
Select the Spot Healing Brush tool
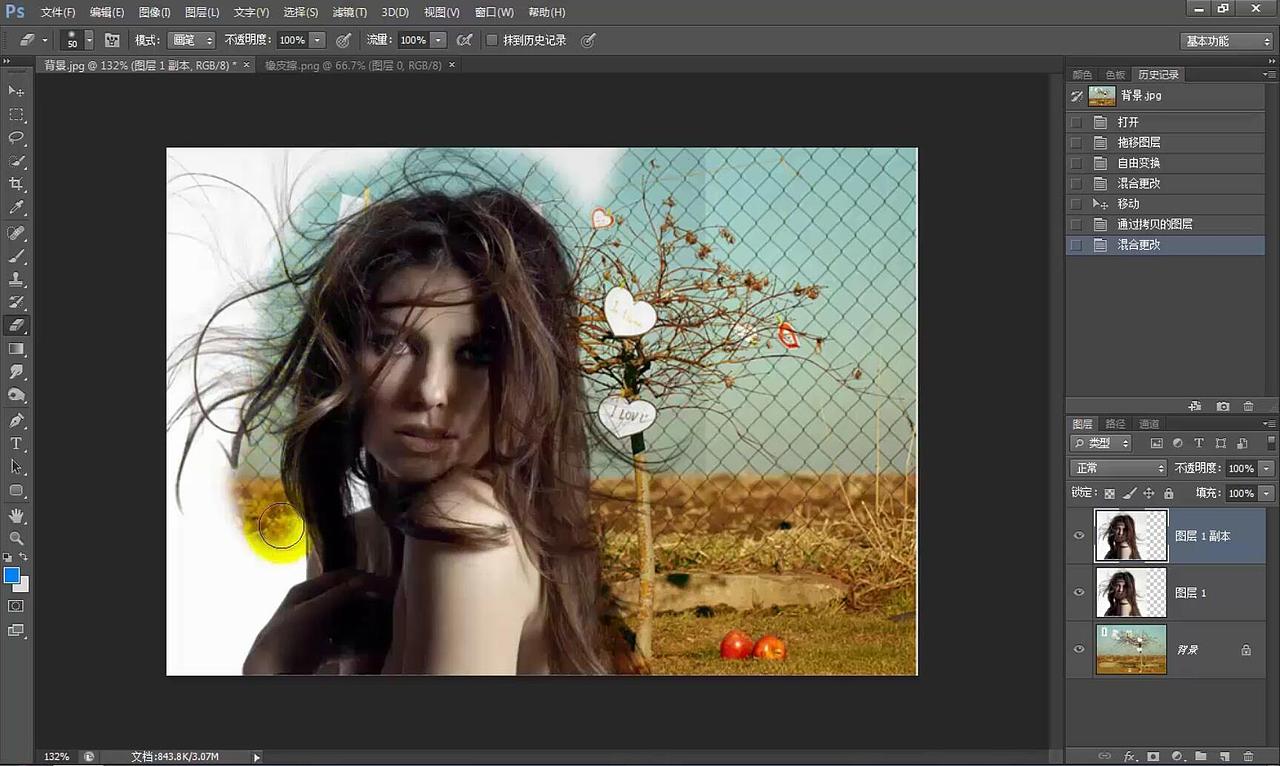[16, 233]
